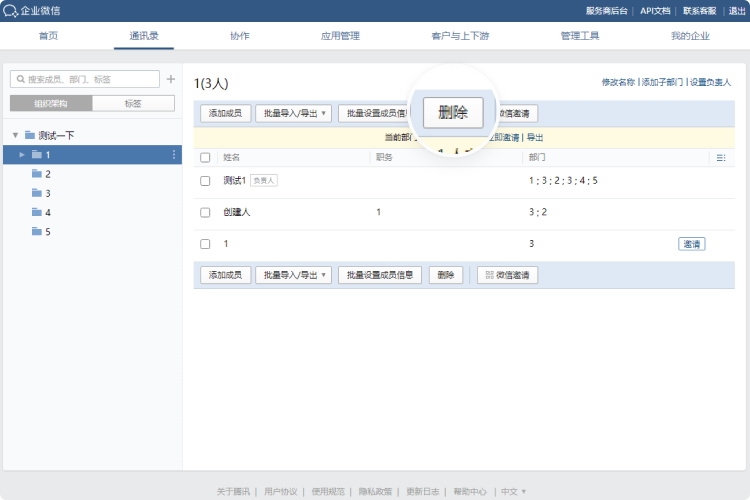Click the 修改名称 link
The width and height of the screenshot is (750, 500).
pyautogui.click(x=618, y=82)
